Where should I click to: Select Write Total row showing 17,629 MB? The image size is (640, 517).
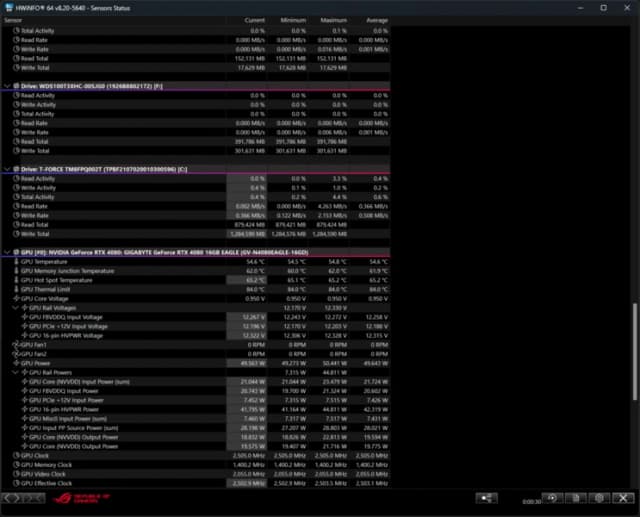pos(196,68)
